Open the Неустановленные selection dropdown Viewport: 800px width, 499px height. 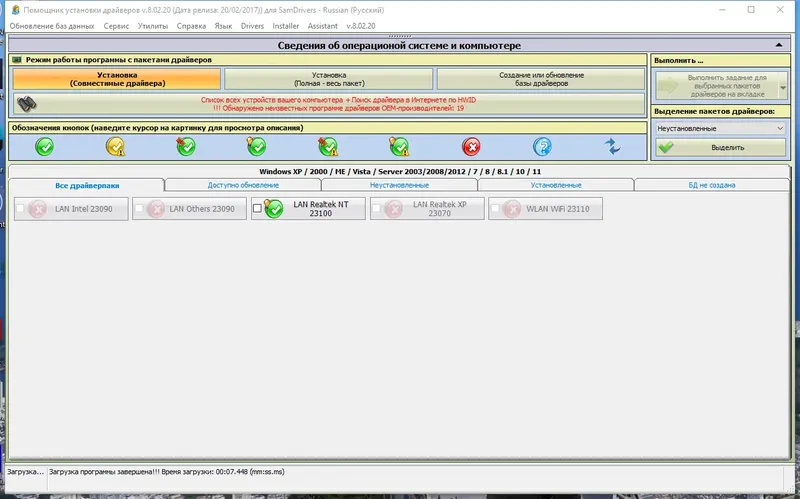tap(720, 129)
